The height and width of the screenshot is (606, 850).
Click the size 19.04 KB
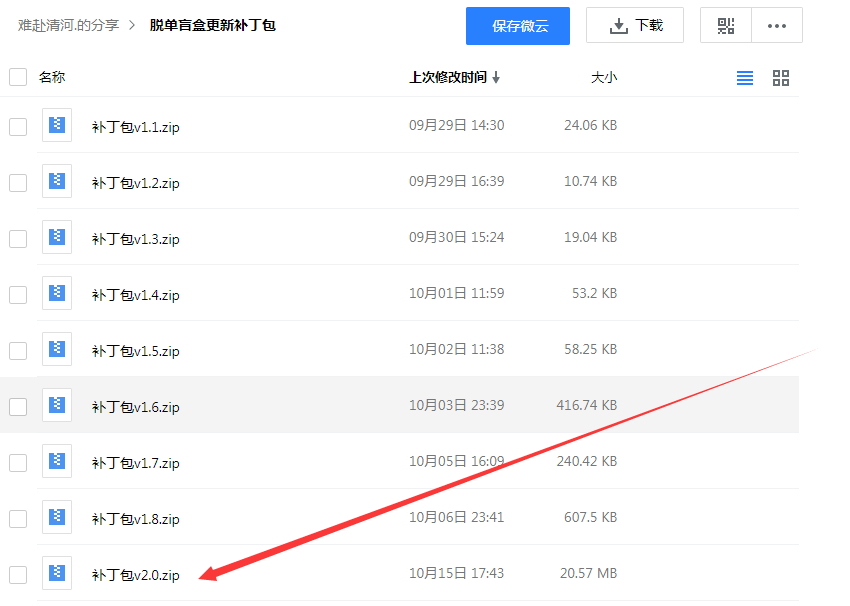click(590, 237)
